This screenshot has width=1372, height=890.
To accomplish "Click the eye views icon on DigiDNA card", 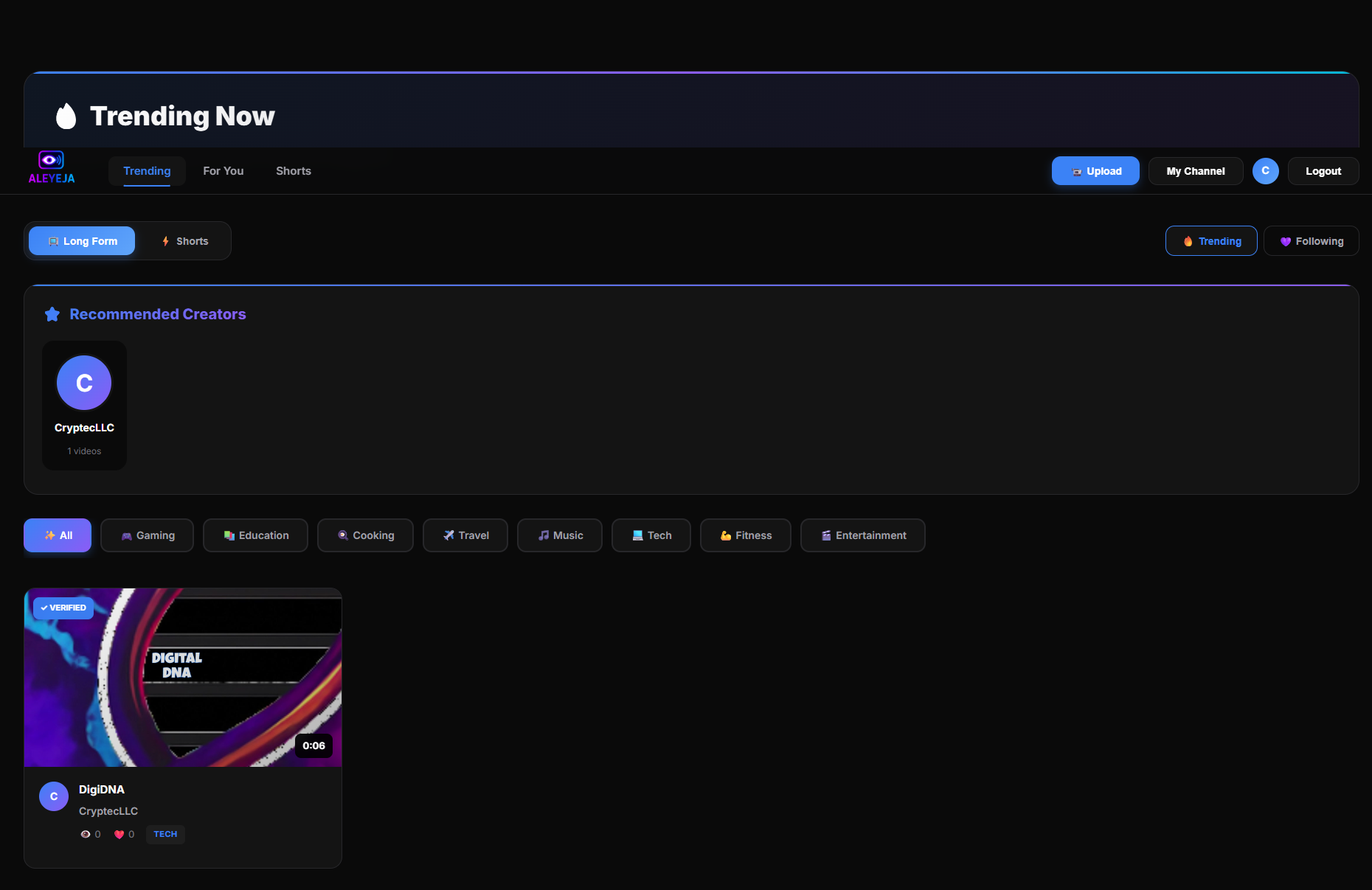I will (x=86, y=835).
